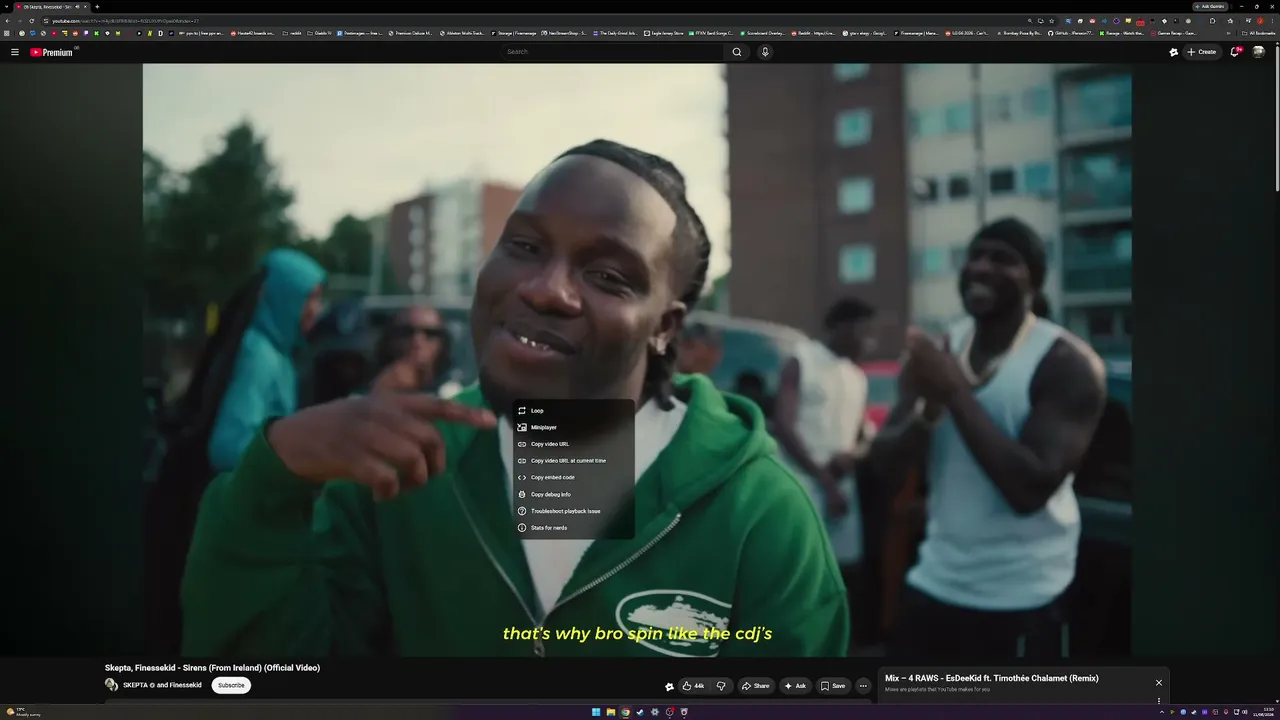Click the Ask button
Screen dimensions: 1280x720
[795, 686]
